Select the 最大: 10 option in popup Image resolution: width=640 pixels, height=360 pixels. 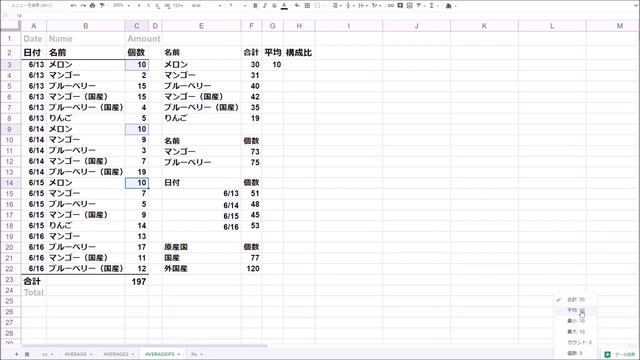pos(576,332)
